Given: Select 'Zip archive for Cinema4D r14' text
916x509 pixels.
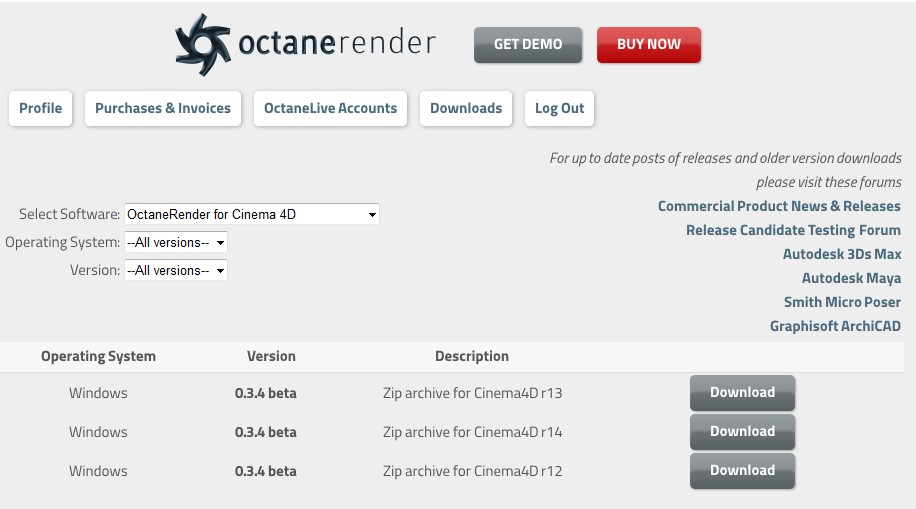Looking at the screenshot, I should coord(473,432).
